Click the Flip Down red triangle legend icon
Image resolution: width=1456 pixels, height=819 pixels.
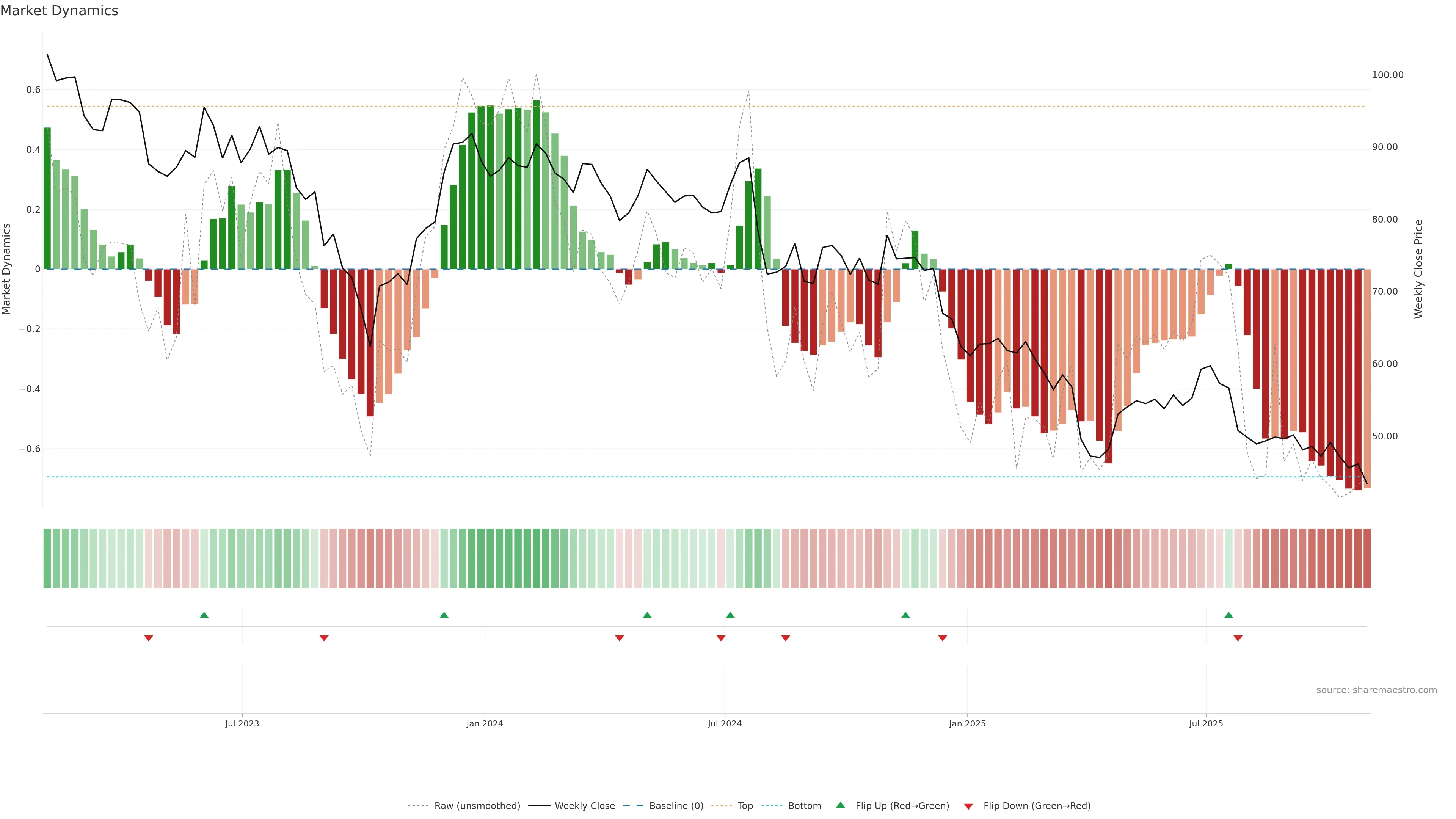(968, 806)
